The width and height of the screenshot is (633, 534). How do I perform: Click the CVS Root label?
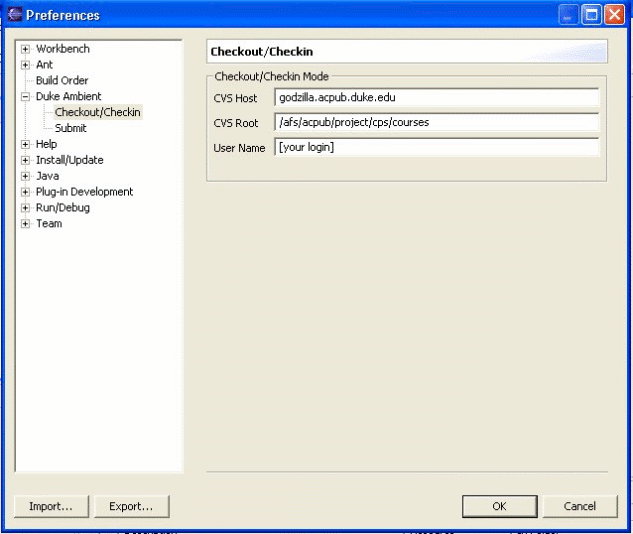pyautogui.click(x=235, y=123)
